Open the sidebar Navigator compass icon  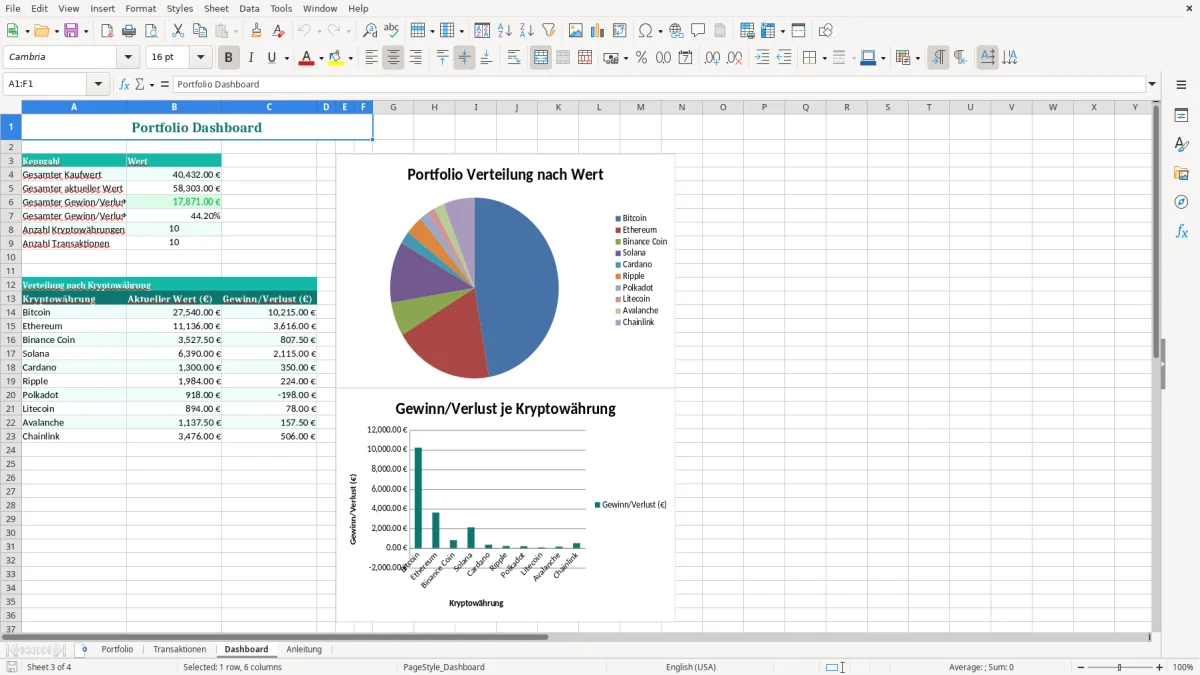[1181, 202]
